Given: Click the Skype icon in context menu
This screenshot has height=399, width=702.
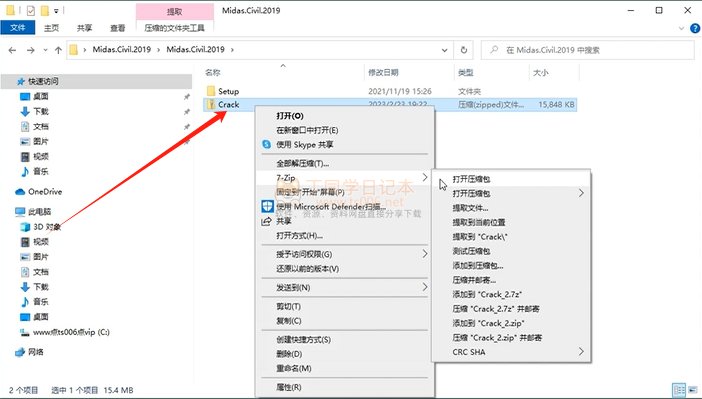Looking at the screenshot, I should 266,144.
